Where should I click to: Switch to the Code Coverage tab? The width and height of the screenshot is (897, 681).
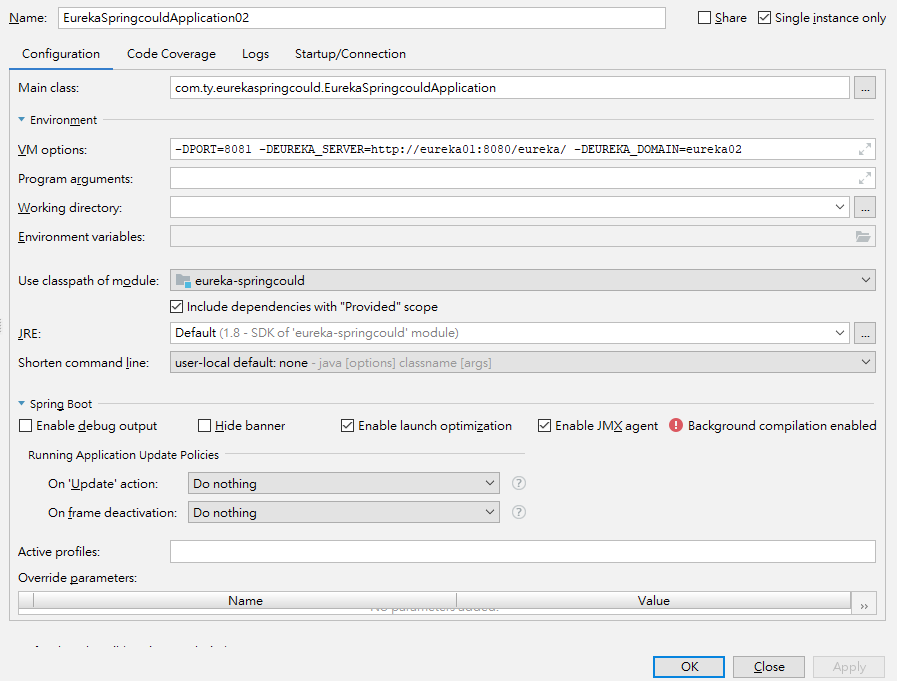pos(171,54)
